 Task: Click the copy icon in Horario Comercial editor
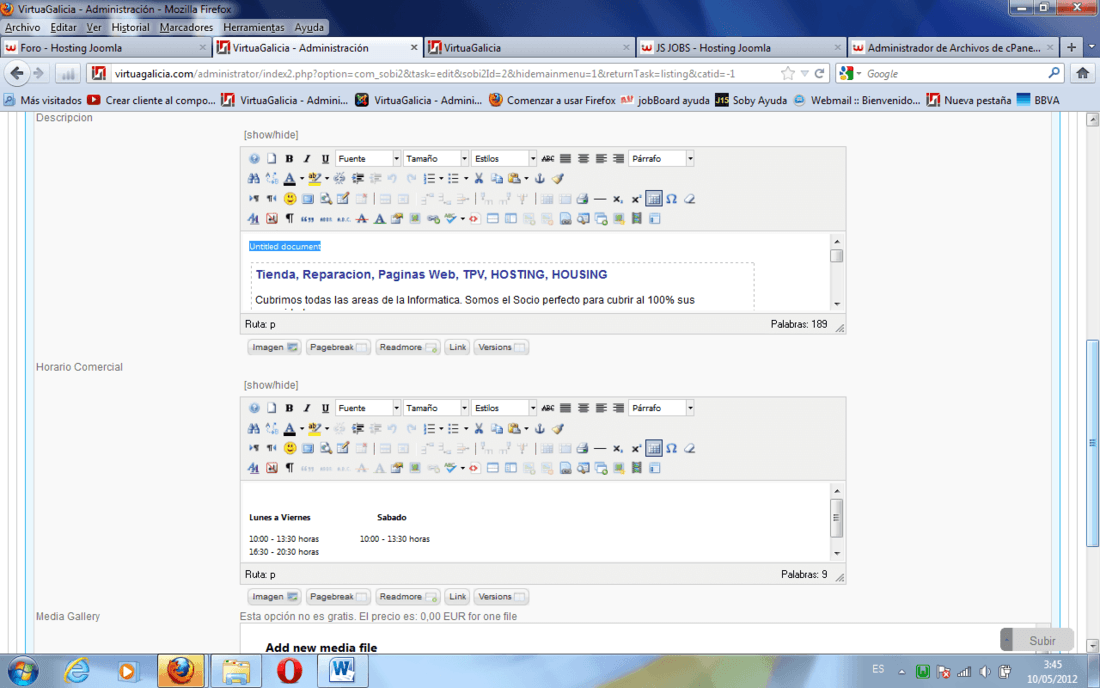click(497, 429)
